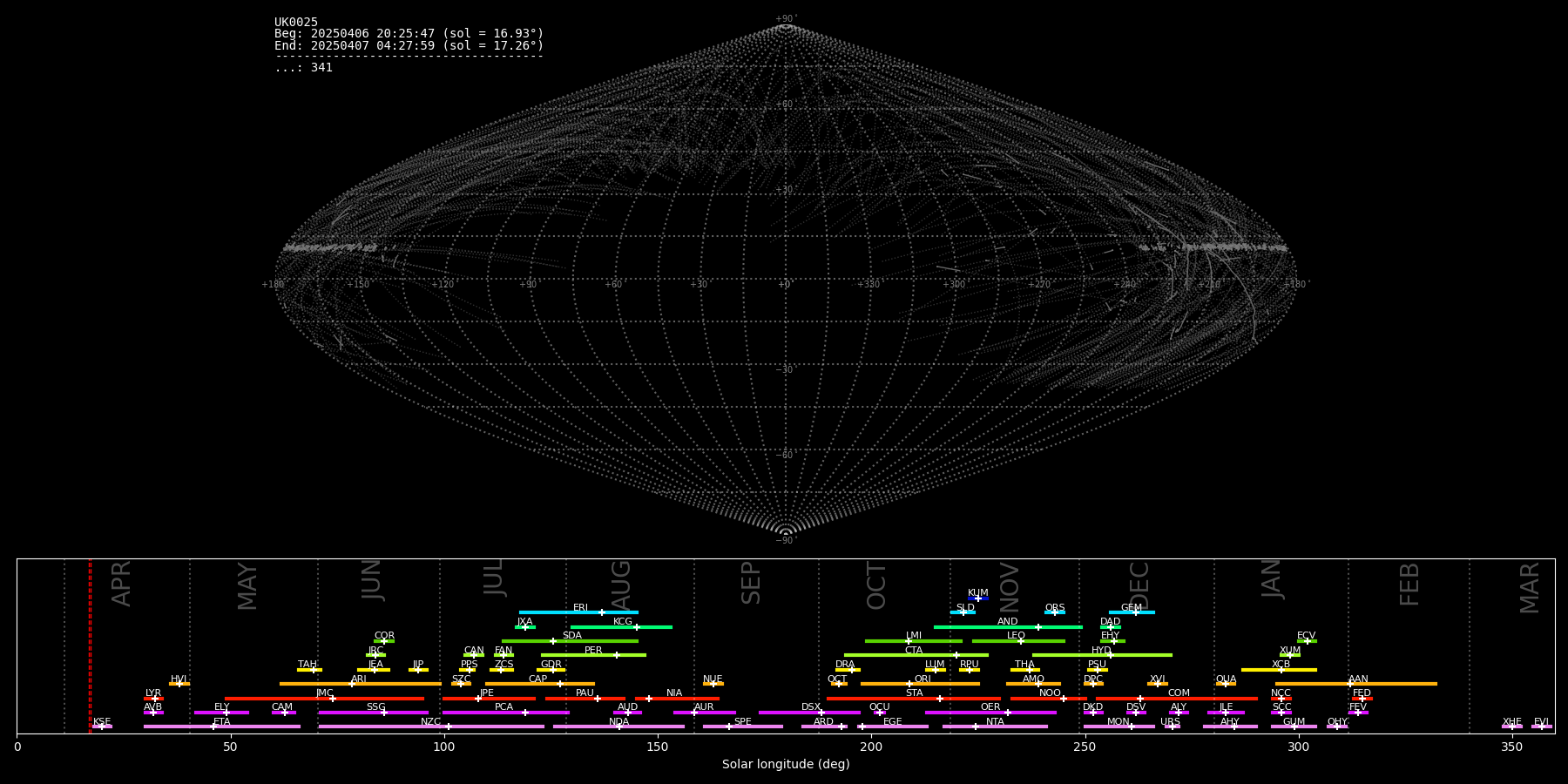The image size is (1568, 784).
Task: Select the LEO shower label
Action: click(x=1017, y=636)
